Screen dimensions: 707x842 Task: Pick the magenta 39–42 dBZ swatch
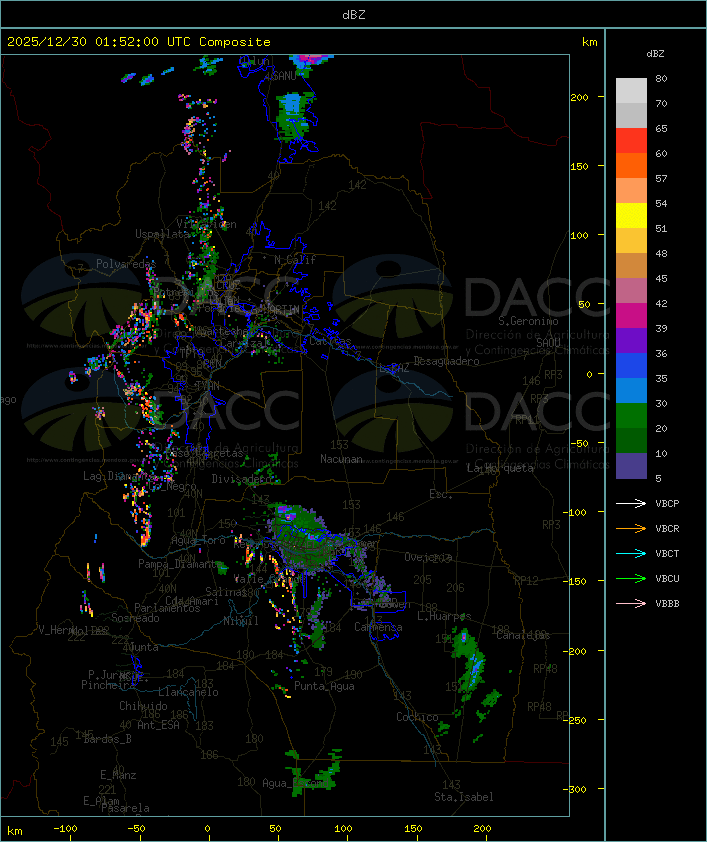click(631, 316)
